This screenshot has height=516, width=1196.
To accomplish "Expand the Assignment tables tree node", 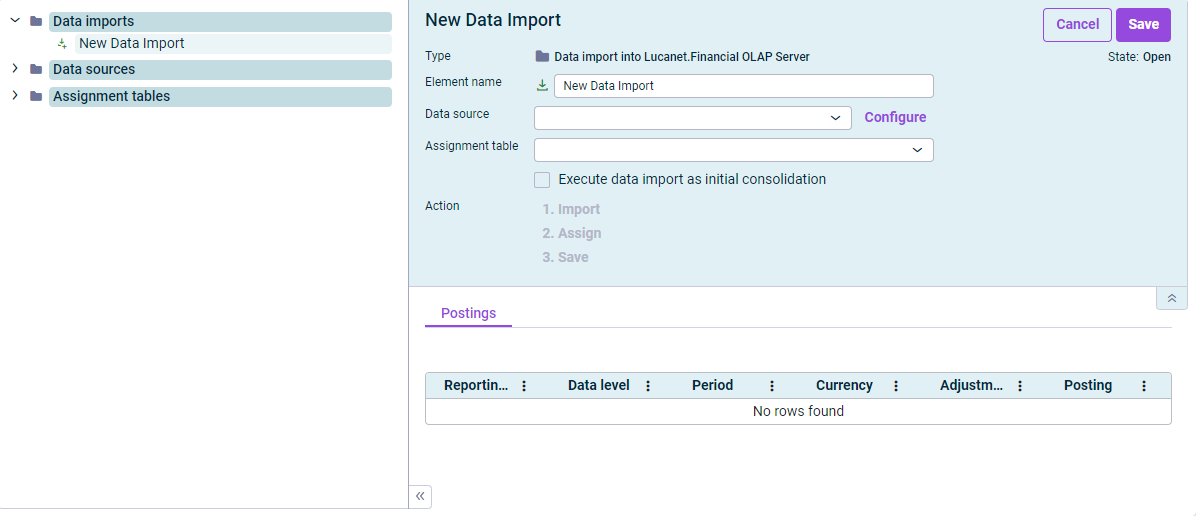I will (14, 95).
